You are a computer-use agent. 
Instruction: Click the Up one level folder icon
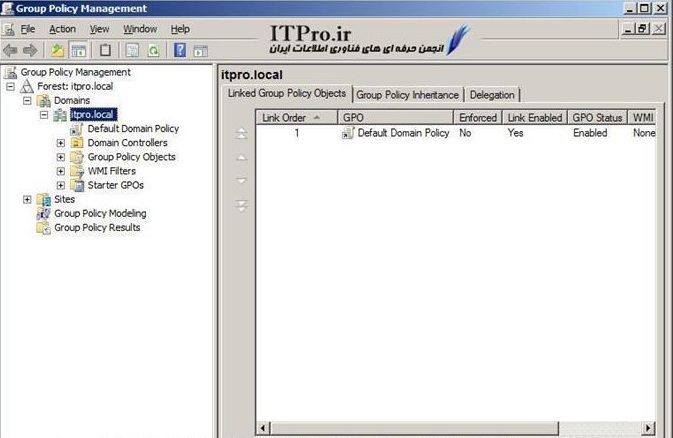57,50
